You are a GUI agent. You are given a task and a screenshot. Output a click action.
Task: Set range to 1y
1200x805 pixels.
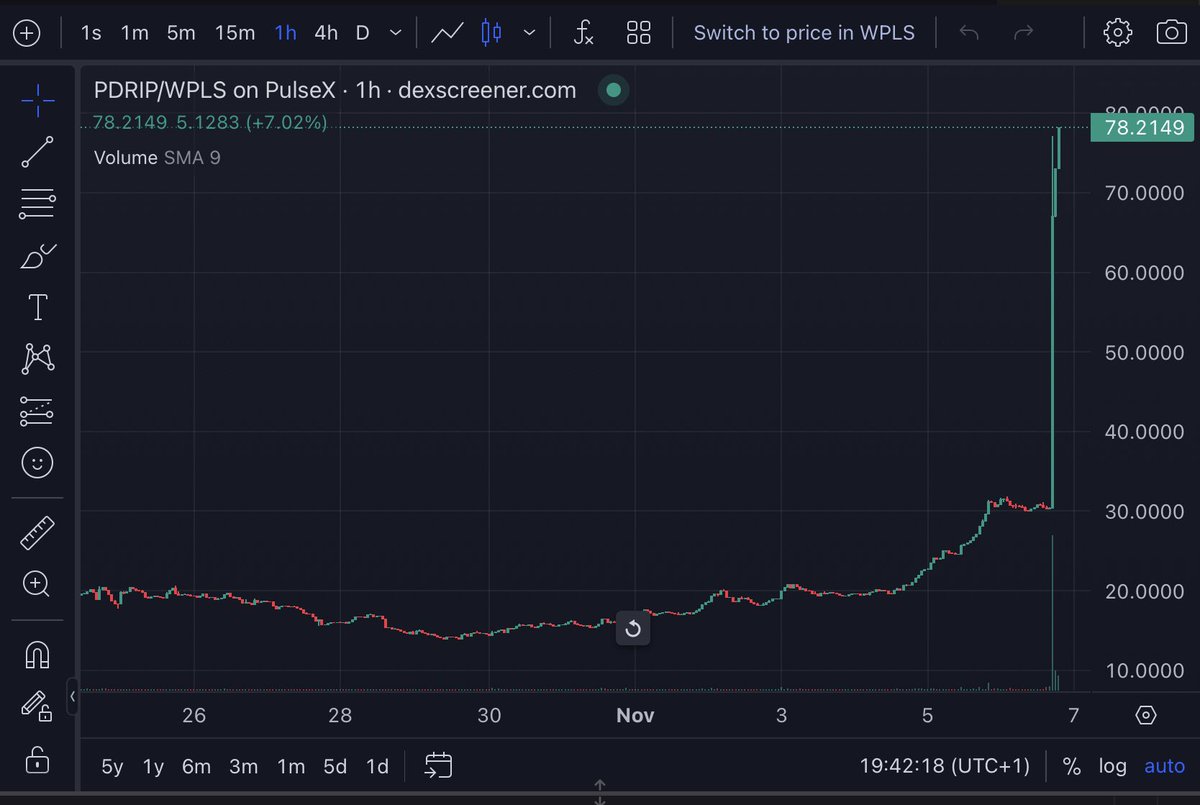click(153, 767)
